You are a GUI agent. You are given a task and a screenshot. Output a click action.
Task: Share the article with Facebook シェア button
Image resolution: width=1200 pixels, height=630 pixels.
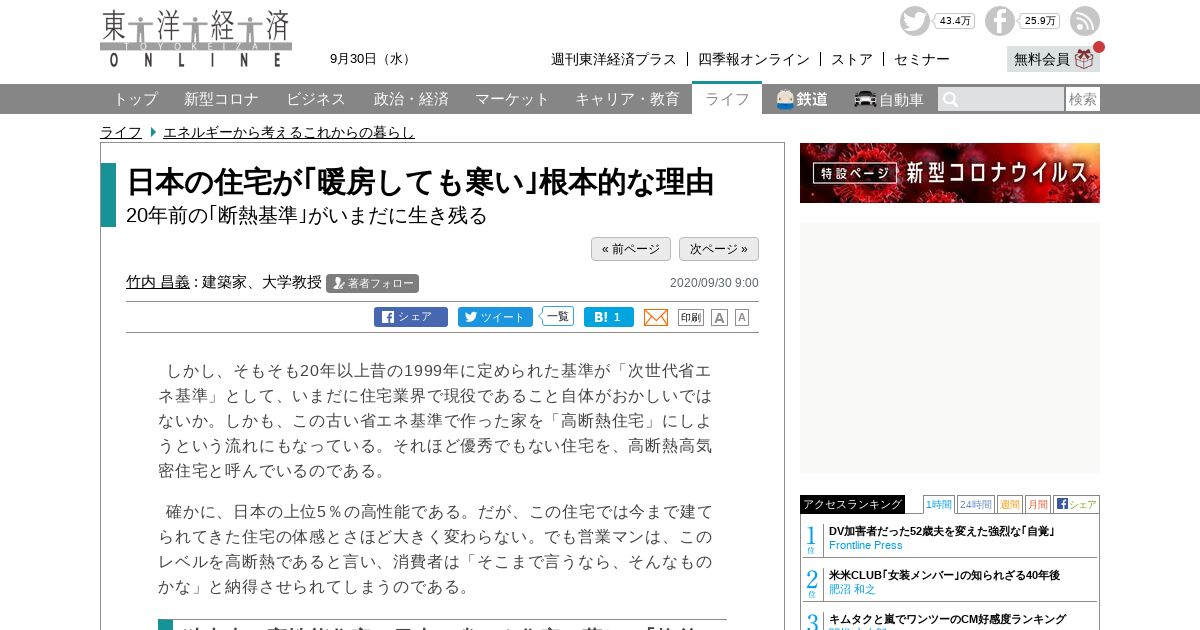pos(411,317)
